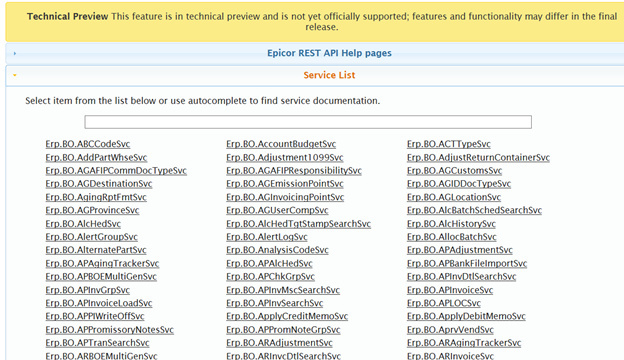
Task: Navigate to Erp.BO.APInvSearchSvc
Action: tap(275, 304)
